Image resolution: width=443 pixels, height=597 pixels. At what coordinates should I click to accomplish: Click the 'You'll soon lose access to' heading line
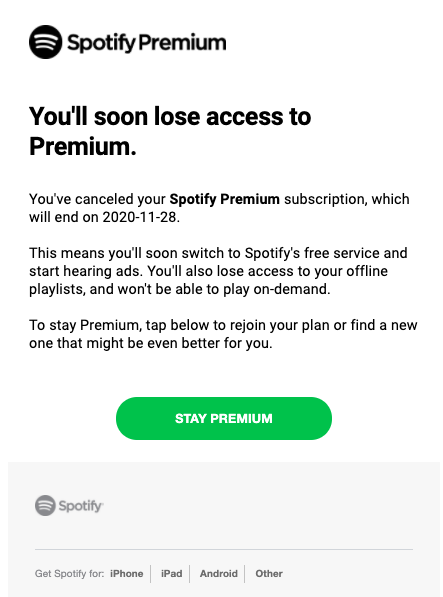click(x=170, y=116)
